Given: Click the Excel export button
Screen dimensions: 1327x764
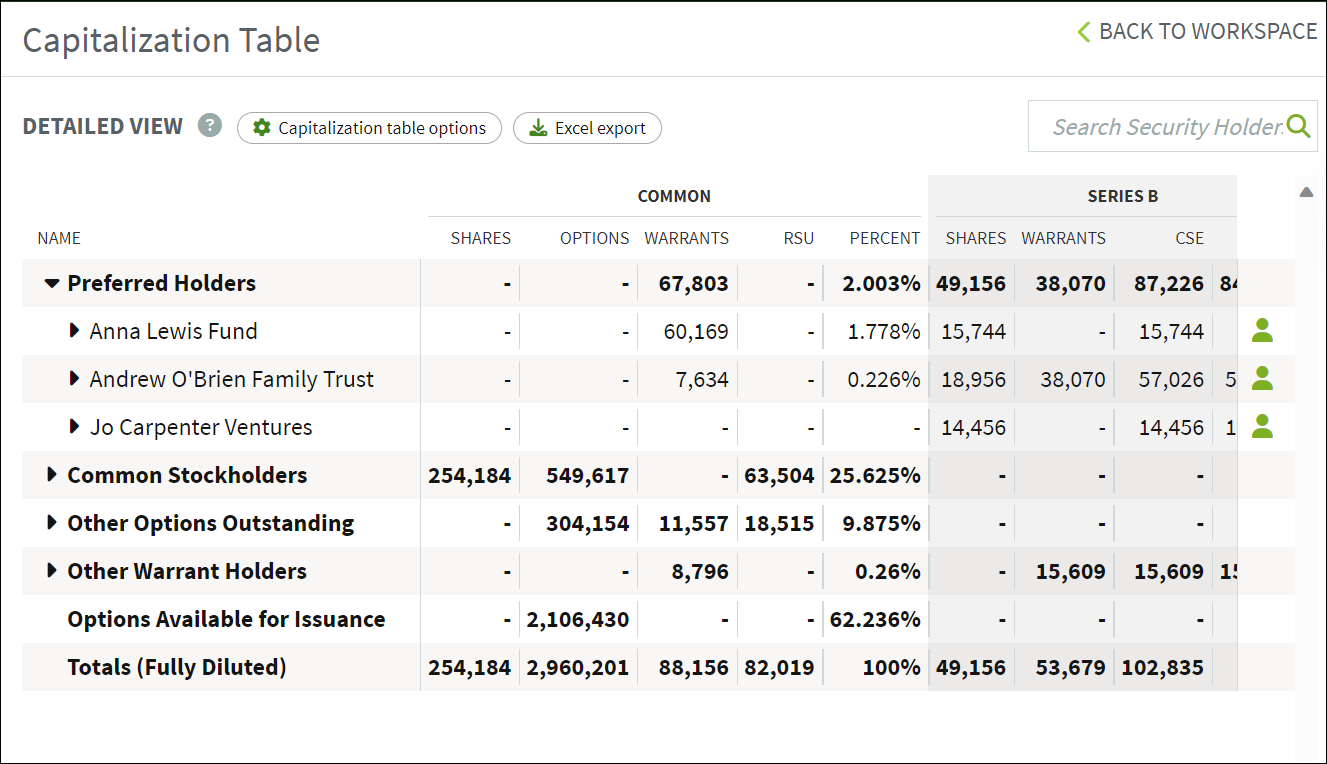Looking at the screenshot, I should [x=587, y=128].
